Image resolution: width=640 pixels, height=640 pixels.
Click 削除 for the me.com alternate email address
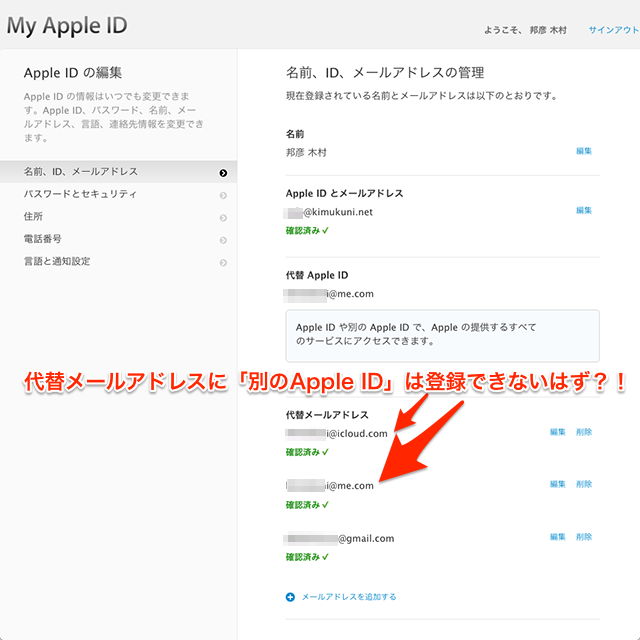coord(584,484)
